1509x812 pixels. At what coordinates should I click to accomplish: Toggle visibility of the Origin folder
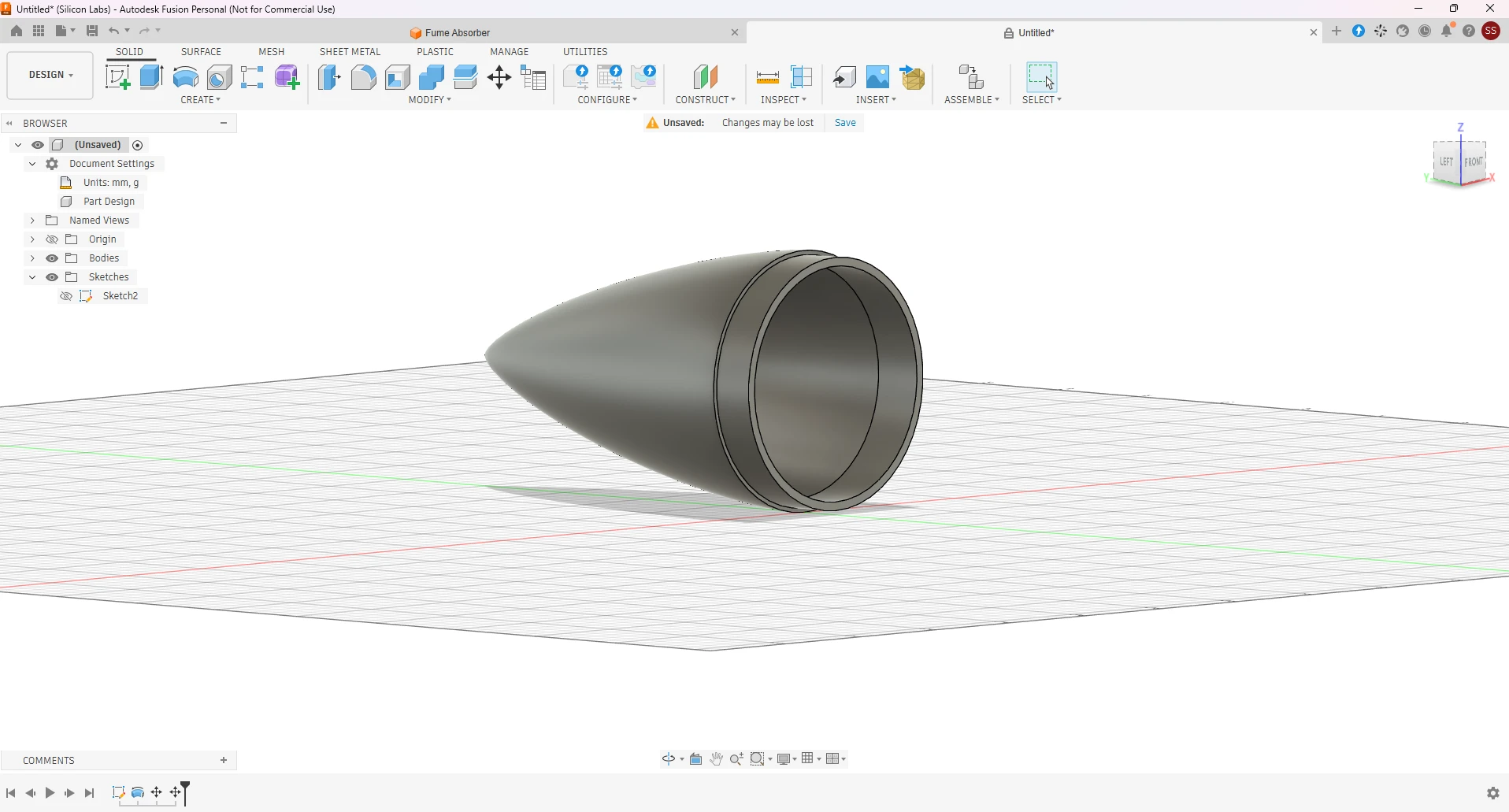[x=52, y=239]
